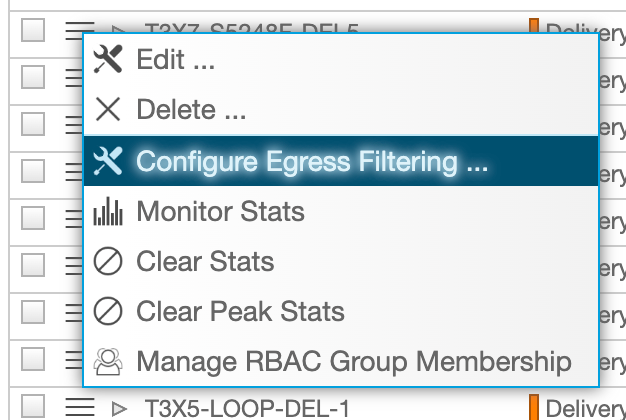Screen dimensions: 626x420
Task: Open the hamburger menu for T3X5-LOOP-DEL-1 row
Action: coord(80,407)
